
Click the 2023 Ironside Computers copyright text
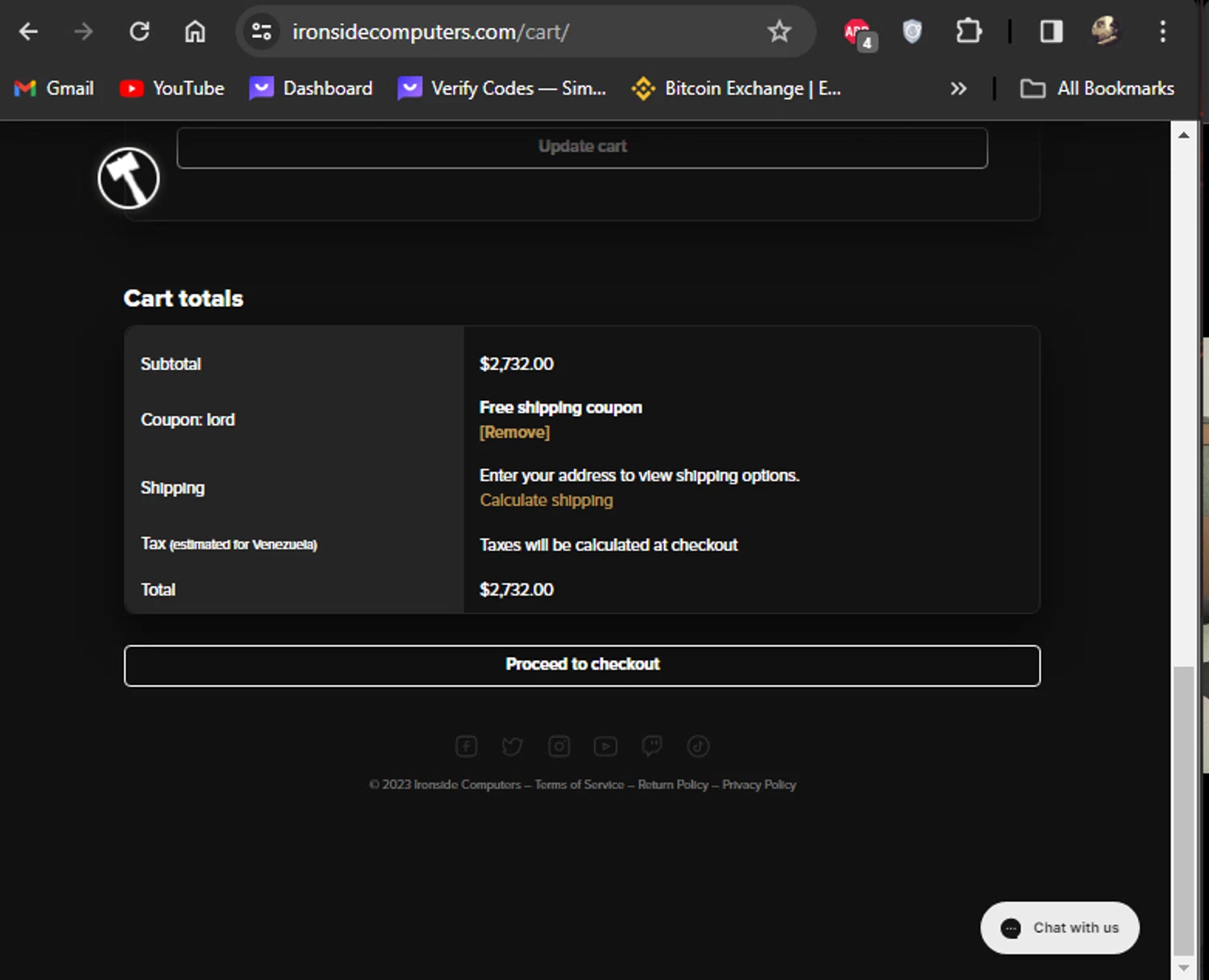pyautogui.click(x=445, y=785)
